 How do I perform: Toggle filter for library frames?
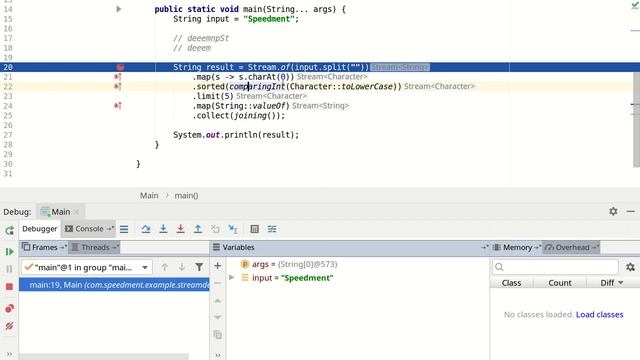[x=199, y=267]
